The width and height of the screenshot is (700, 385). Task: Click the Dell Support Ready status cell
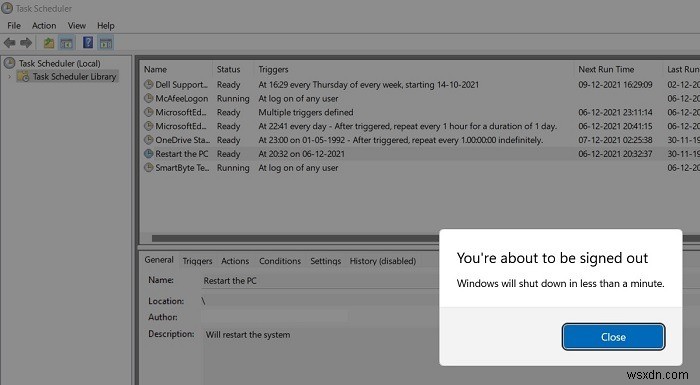pos(229,84)
